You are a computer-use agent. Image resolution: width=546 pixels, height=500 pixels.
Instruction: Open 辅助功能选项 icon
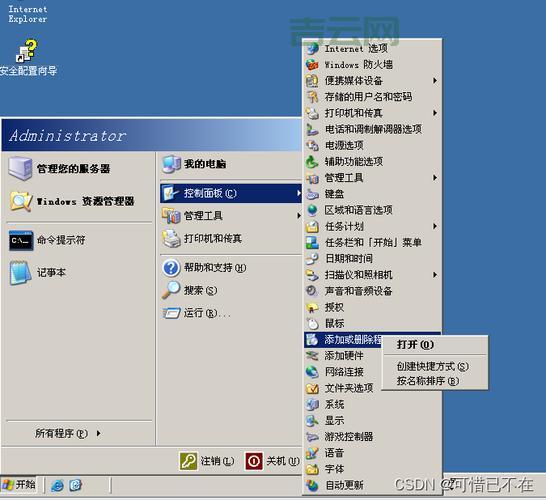click(312, 162)
